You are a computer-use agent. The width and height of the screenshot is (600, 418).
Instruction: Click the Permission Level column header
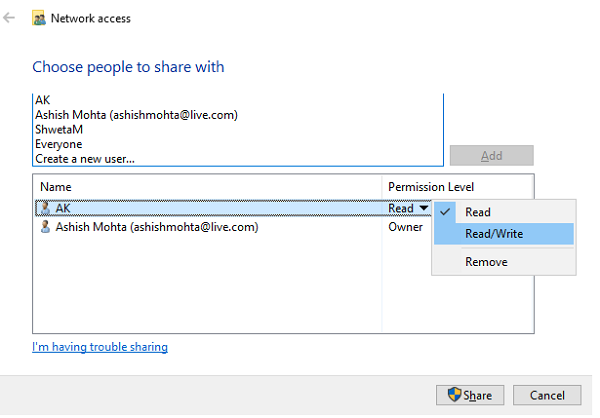(431, 187)
